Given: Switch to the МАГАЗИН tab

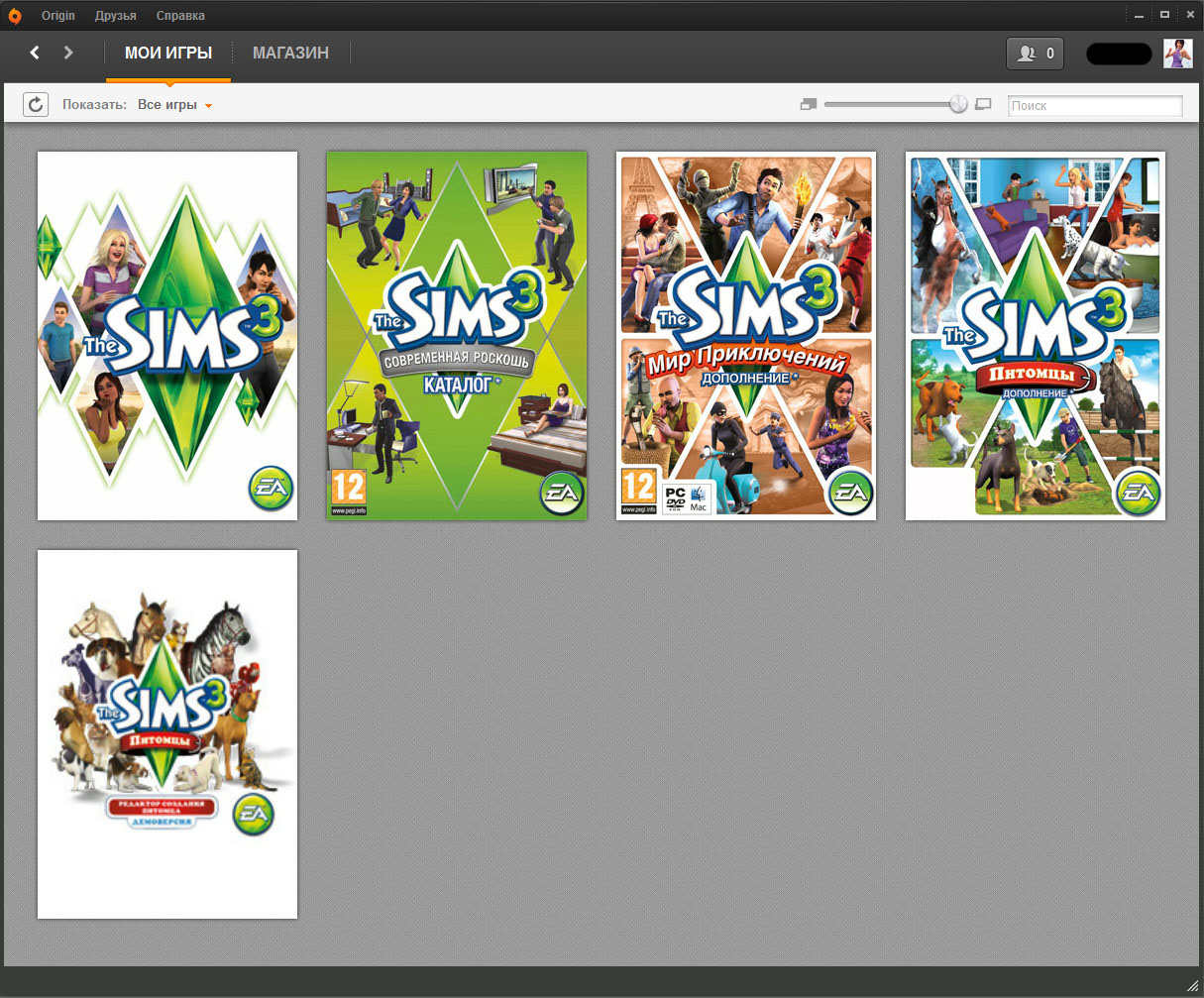Looking at the screenshot, I should tap(290, 53).
